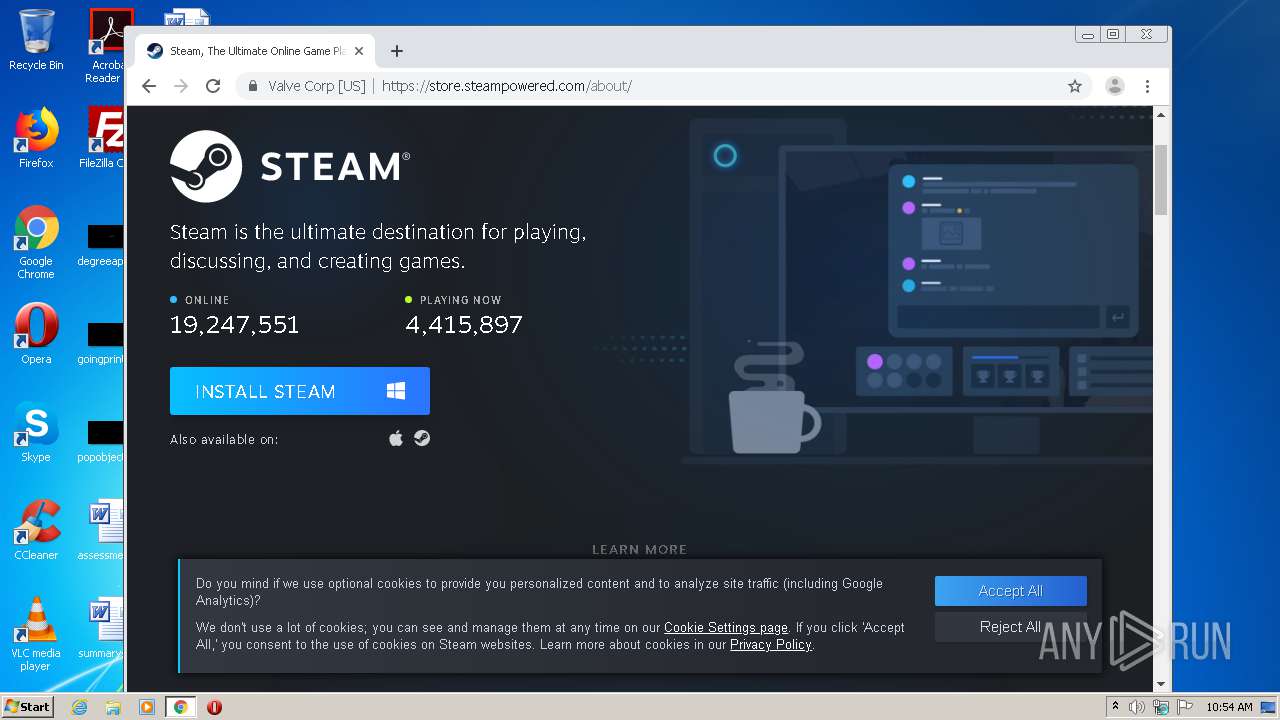This screenshot has width=1280, height=720.
Task: Click the address bar URL
Action: 506,86
